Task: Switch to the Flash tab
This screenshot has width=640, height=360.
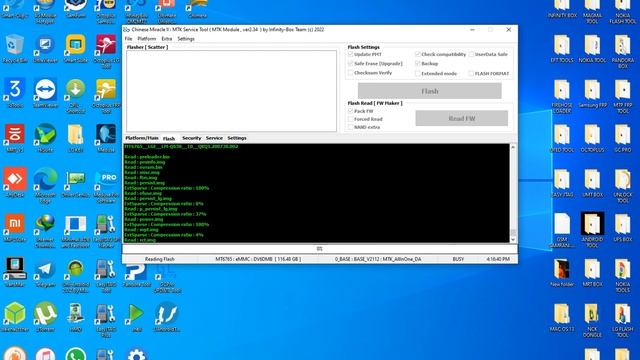Action: (169, 138)
